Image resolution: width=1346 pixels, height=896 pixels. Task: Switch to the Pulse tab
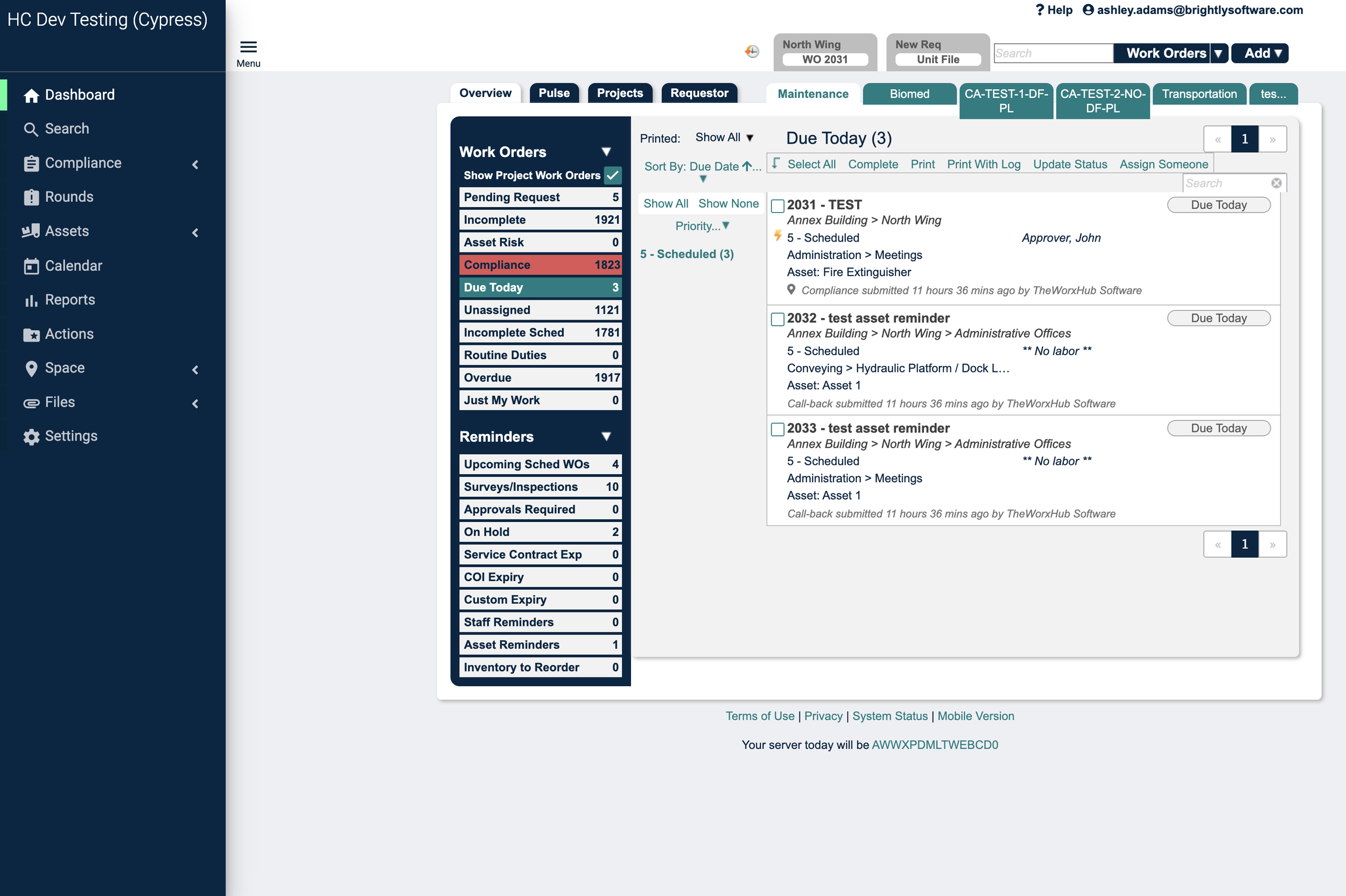pyautogui.click(x=554, y=93)
